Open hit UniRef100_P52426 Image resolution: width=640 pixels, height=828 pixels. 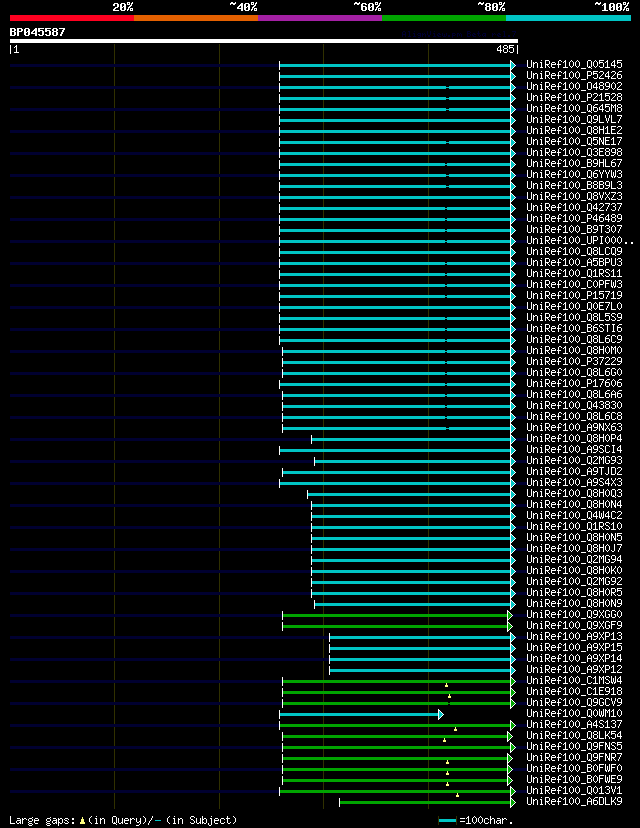[574, 76]
